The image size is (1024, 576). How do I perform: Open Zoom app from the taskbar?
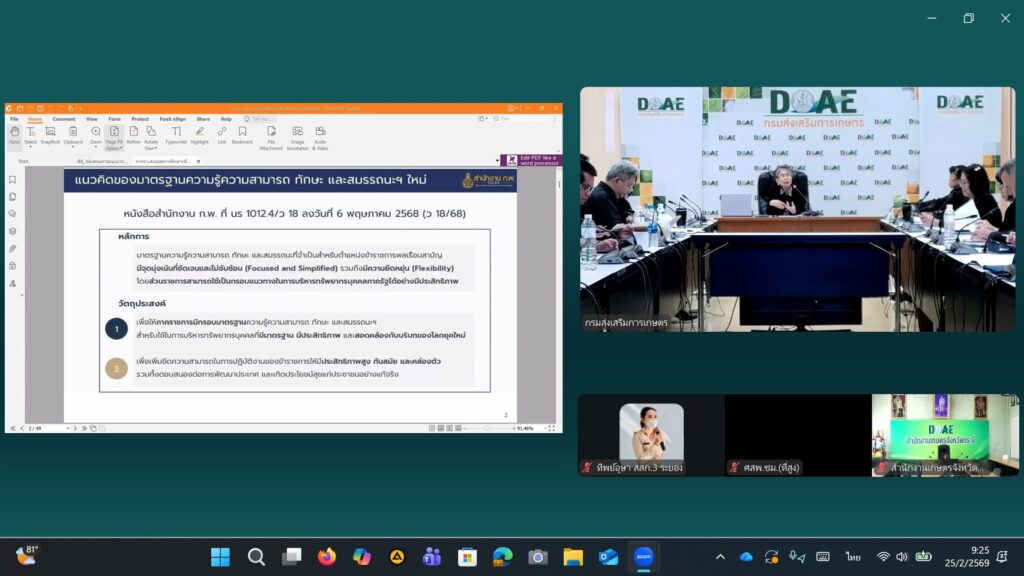click(x=644, y=557)
